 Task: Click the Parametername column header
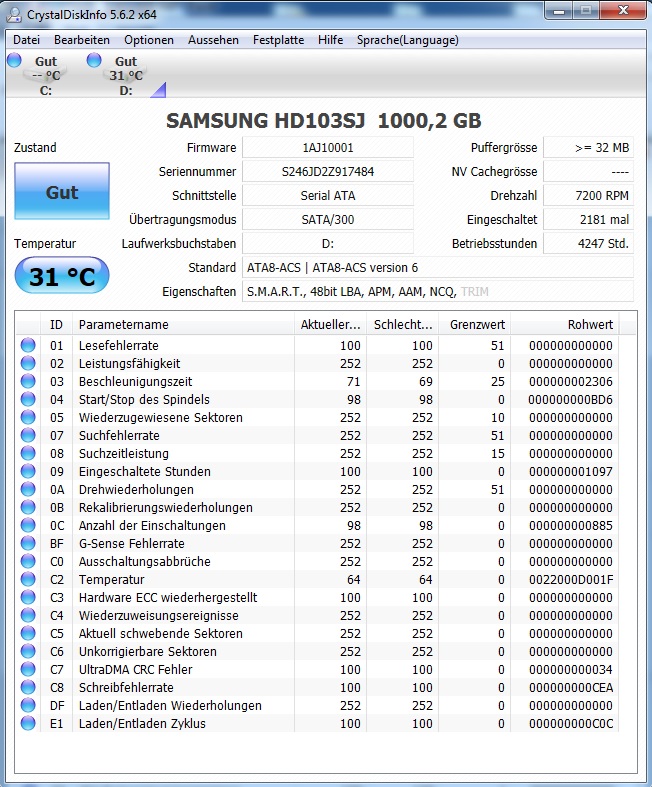click(x=183, y=325)
